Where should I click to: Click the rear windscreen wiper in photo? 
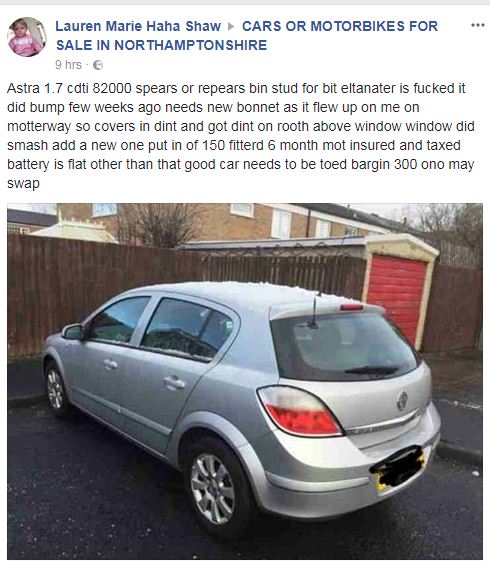372,370
